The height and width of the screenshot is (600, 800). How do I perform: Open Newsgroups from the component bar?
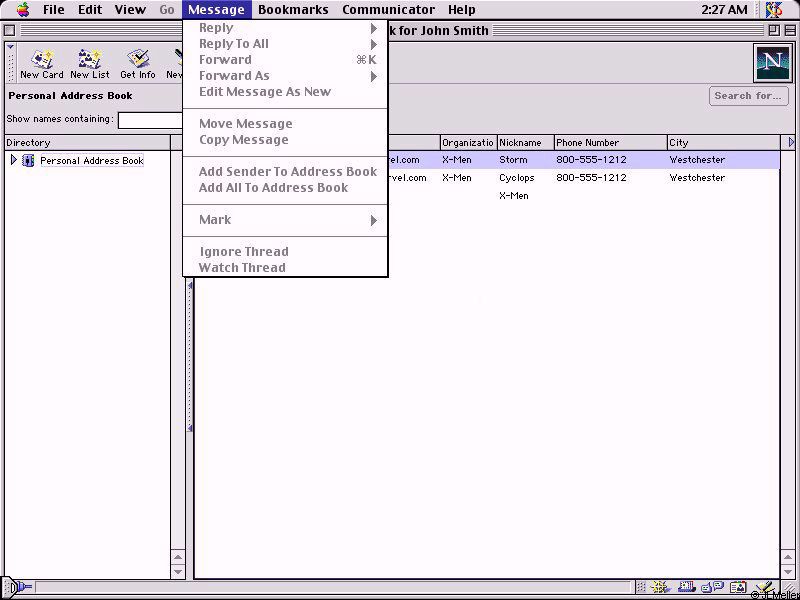click(712, 588)
